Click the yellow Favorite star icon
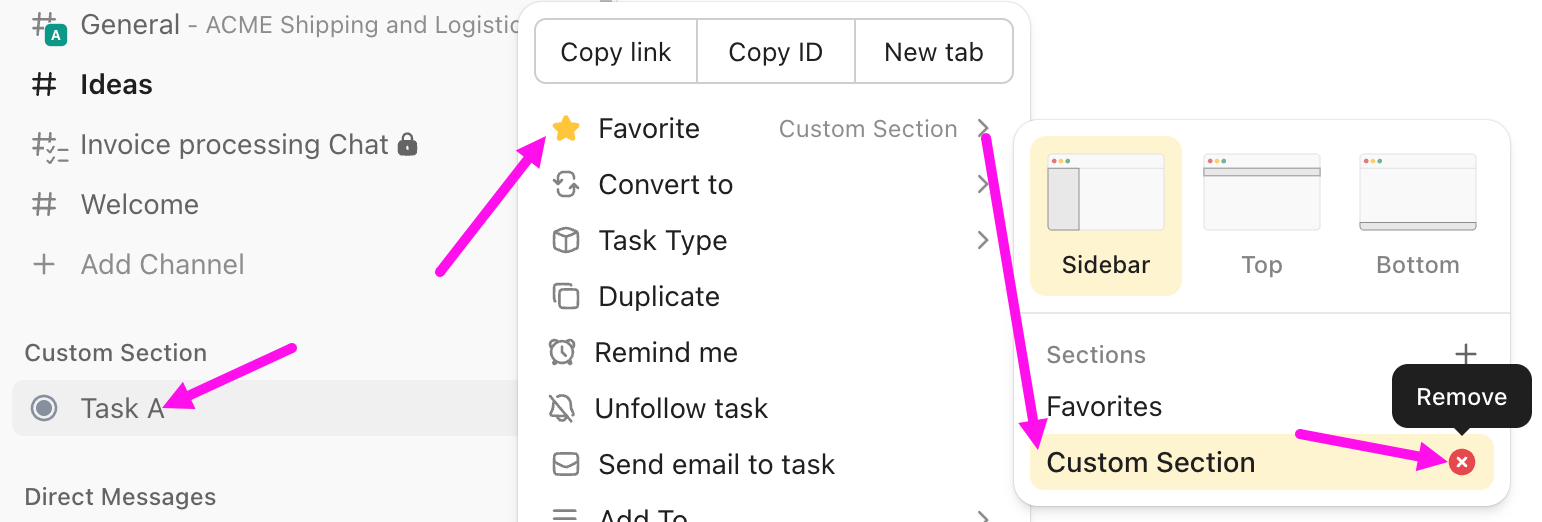Screen dimensions: 1542x522 [566, 128]
